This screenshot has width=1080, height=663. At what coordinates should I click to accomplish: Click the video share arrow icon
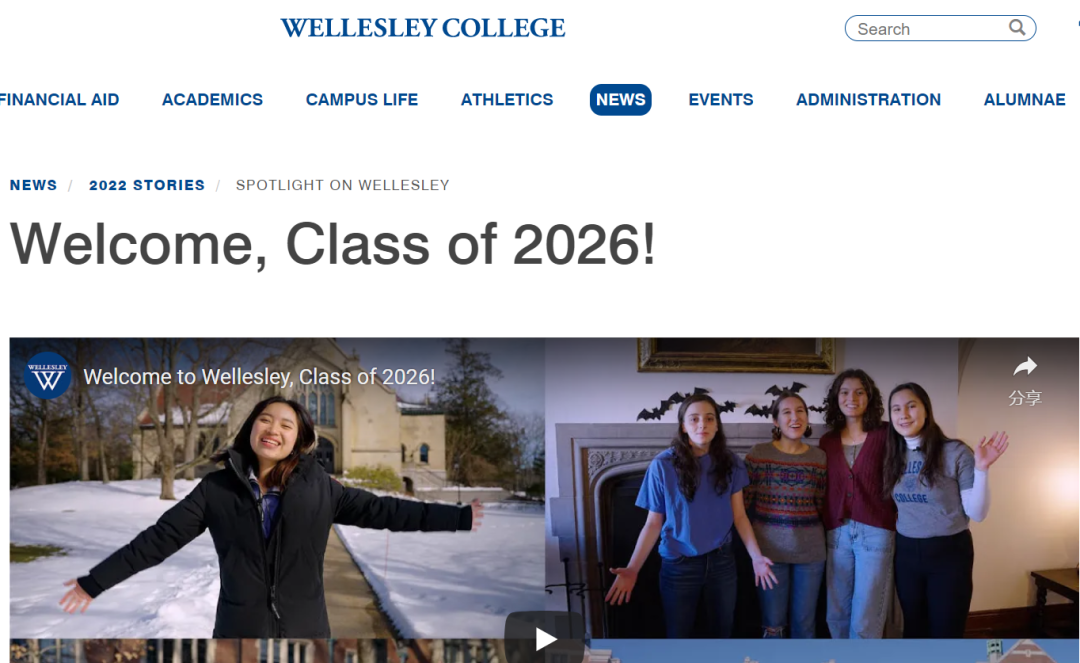click(1025, 367)
